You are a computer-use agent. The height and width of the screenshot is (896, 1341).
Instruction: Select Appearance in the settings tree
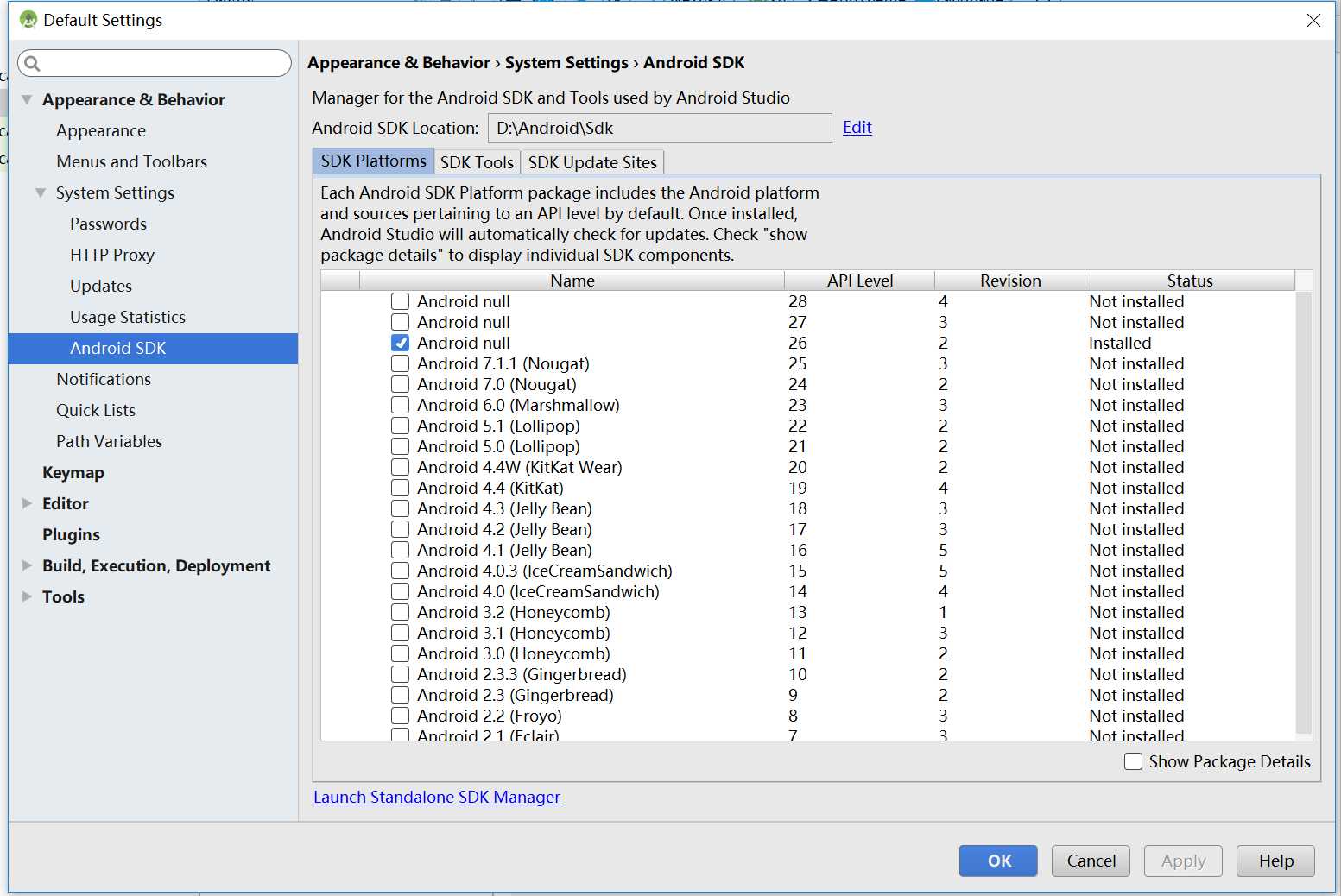101,130
